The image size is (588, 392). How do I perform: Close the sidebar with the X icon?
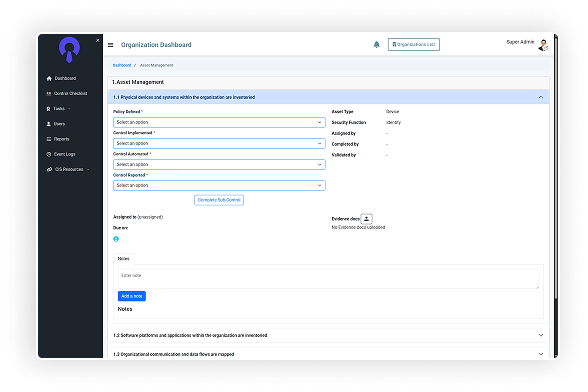(98, 40)
